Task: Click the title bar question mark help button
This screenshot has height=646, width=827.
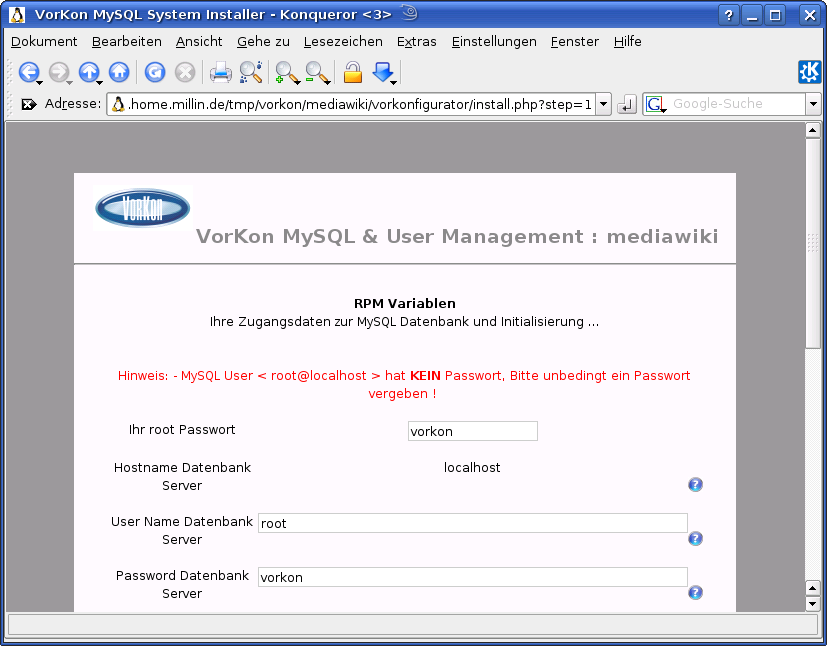Action: pos(729,15)
